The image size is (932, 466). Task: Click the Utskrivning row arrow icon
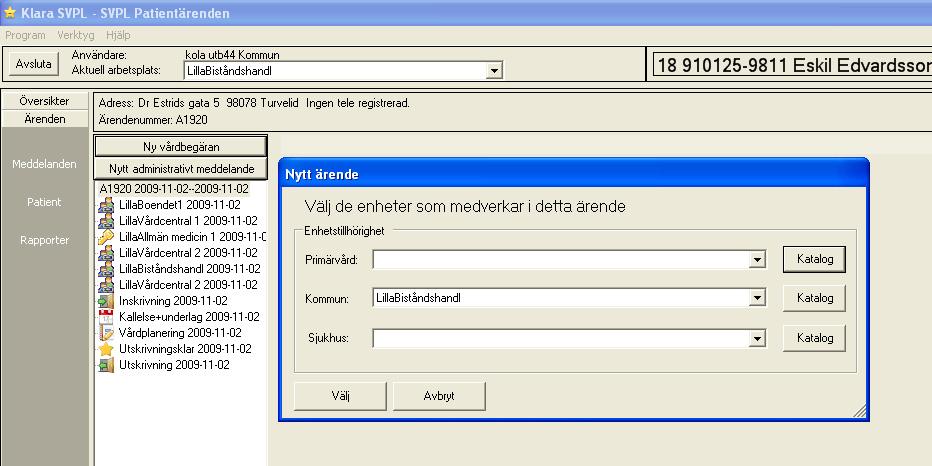106,366
